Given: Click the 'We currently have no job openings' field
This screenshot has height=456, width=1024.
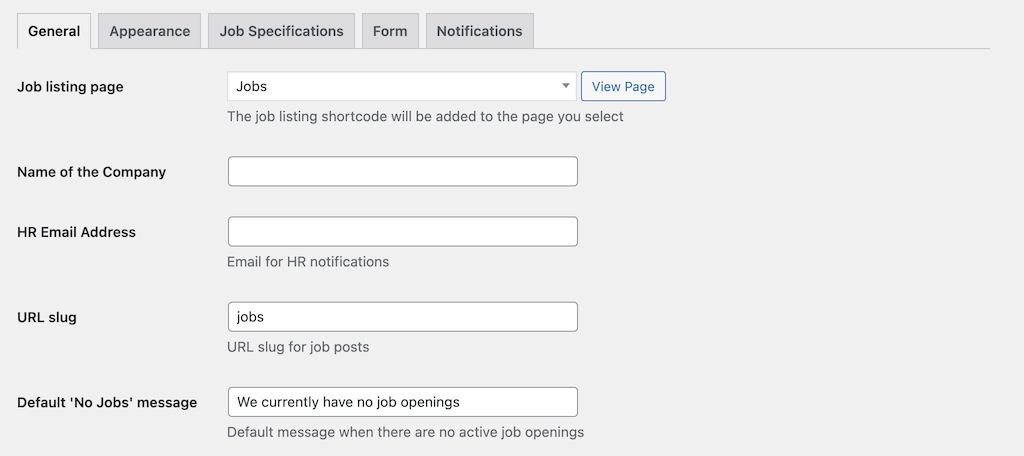Looking at the screenshot, I should (x=402, y=402).
